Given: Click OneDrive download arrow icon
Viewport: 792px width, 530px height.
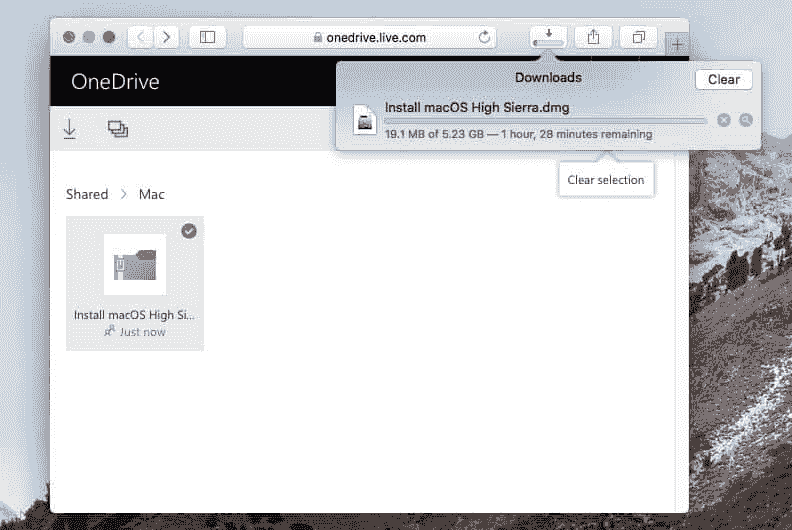Looking at the screenshot, I should click(70, 129).
